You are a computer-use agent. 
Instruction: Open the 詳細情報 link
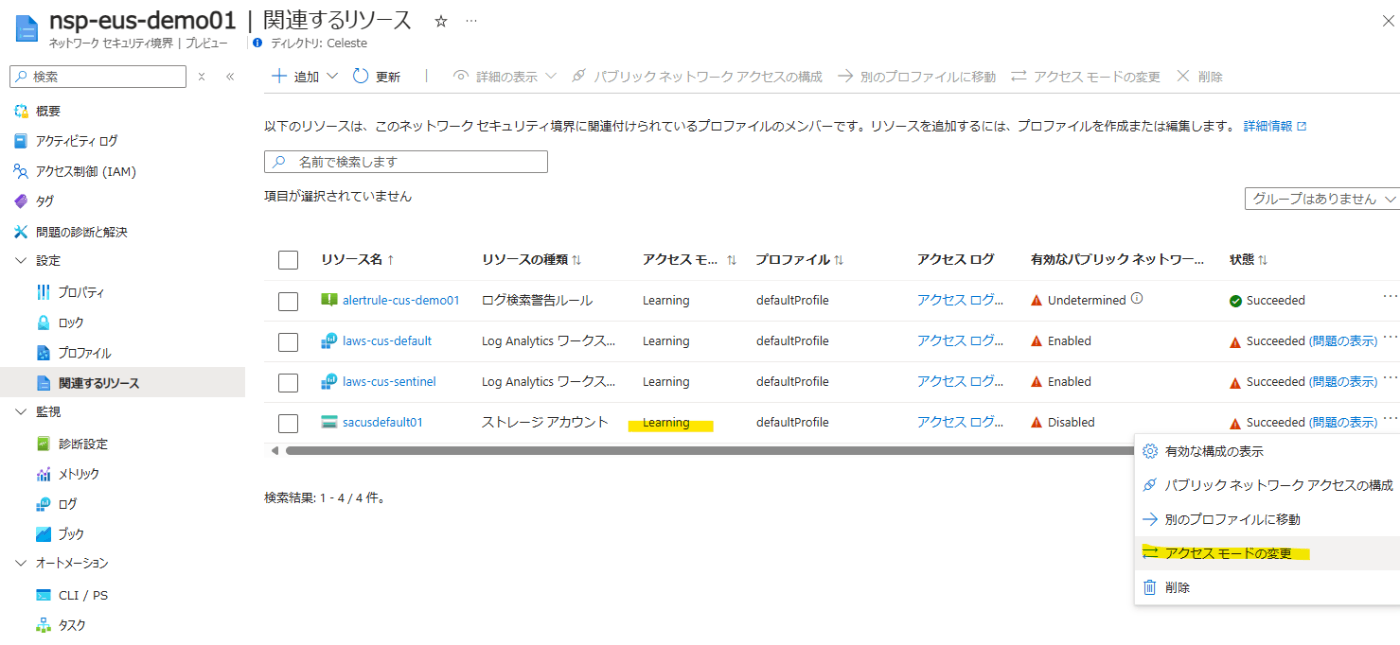[x=1275, y=127]
